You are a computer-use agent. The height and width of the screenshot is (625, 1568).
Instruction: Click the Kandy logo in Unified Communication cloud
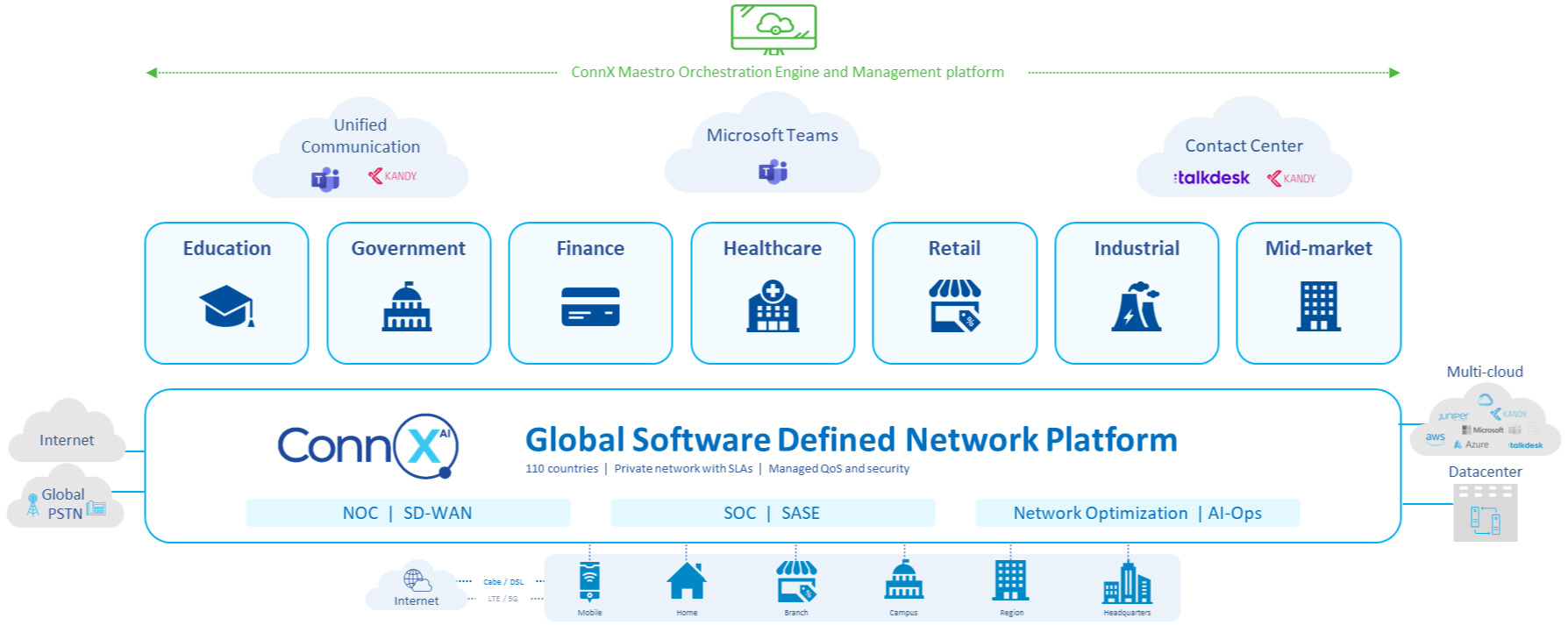click(x=392, y=176)
